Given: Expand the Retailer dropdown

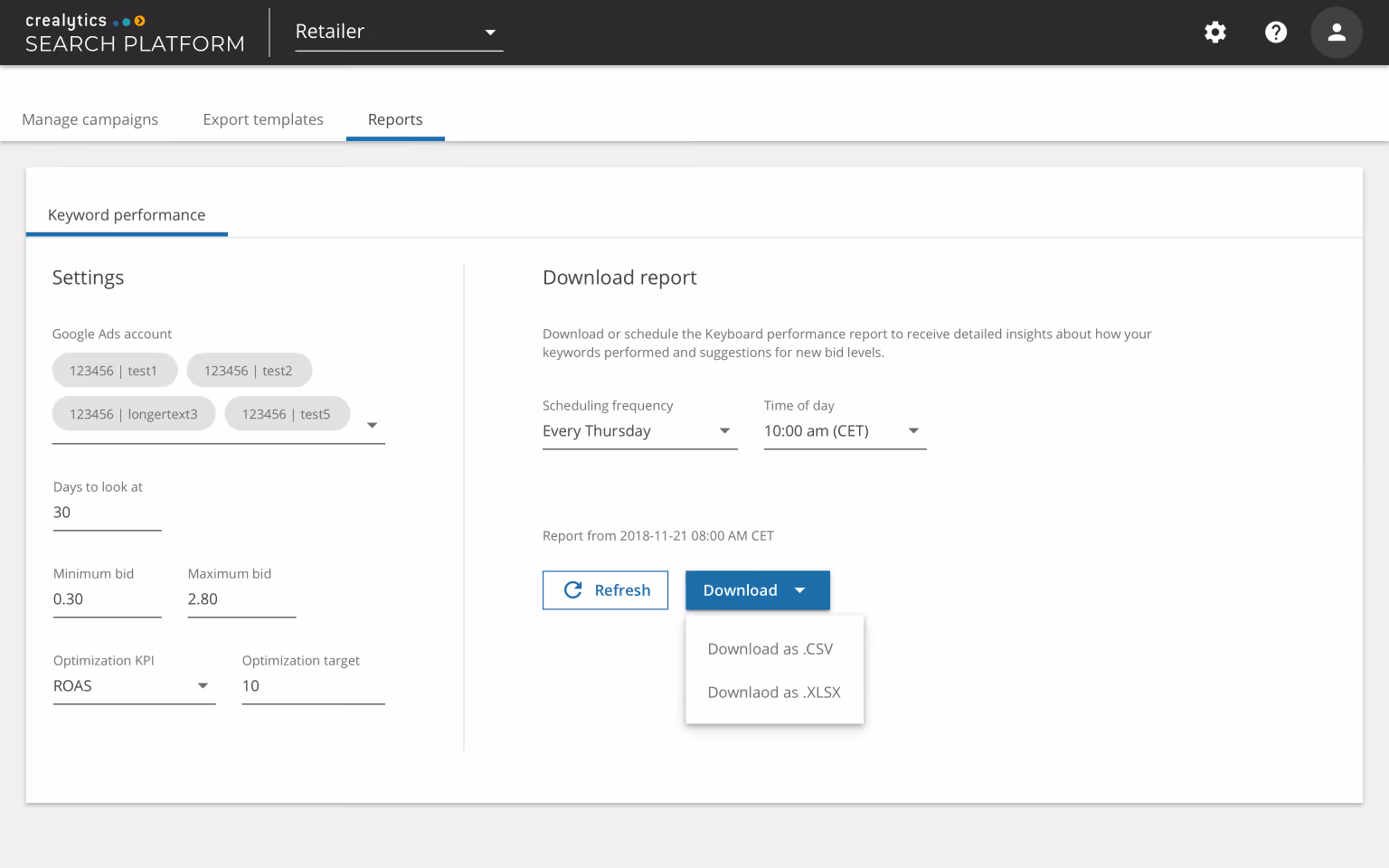Looking at the screenshot, I should [399, 33].
